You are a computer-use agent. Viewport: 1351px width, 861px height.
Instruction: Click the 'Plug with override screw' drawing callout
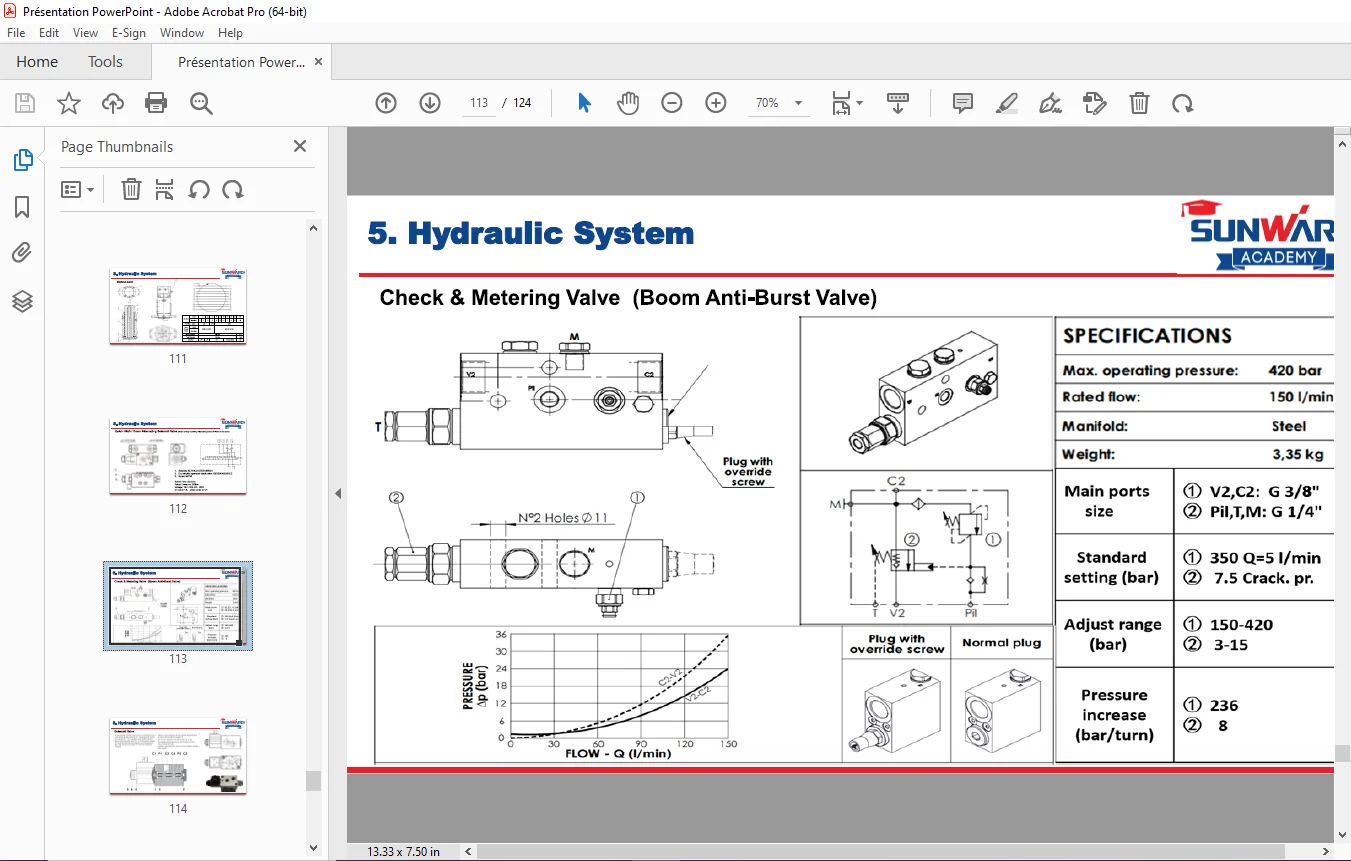click(x=748, y=472)
